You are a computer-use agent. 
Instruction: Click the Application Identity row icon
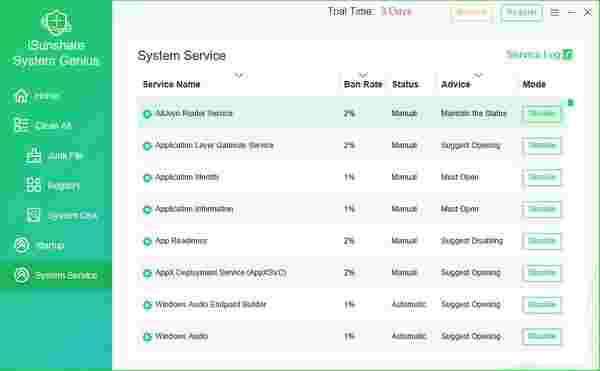point(147,177)
